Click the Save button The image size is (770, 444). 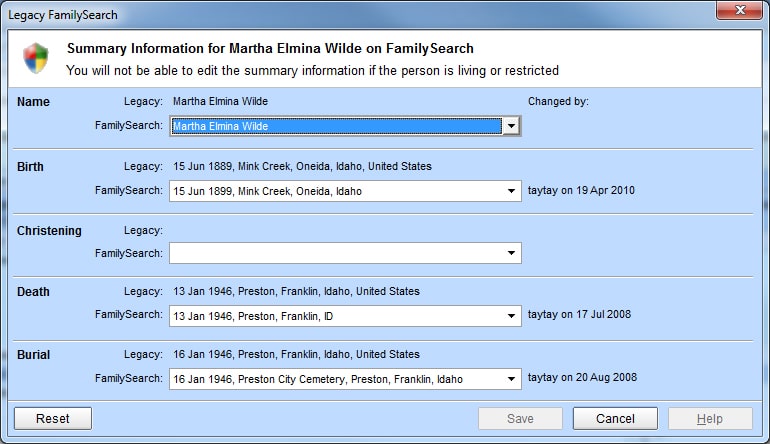[x=520, y=418]
